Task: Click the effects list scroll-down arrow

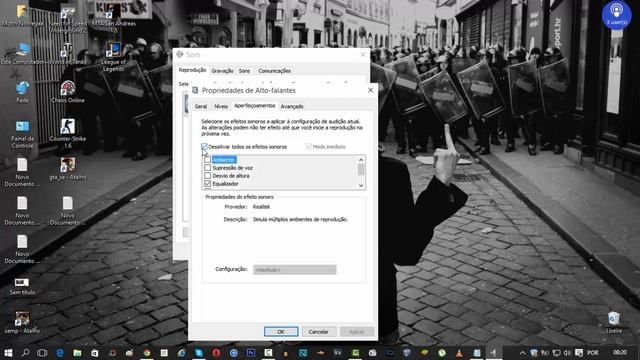Action: coord(361,186)
